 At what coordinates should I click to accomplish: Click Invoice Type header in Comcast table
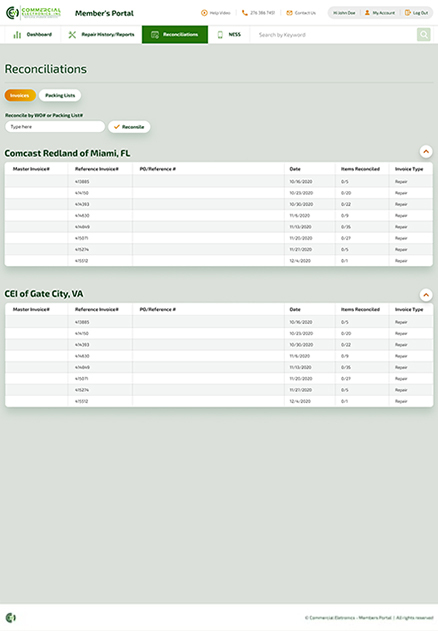click(x=409, y=169)
